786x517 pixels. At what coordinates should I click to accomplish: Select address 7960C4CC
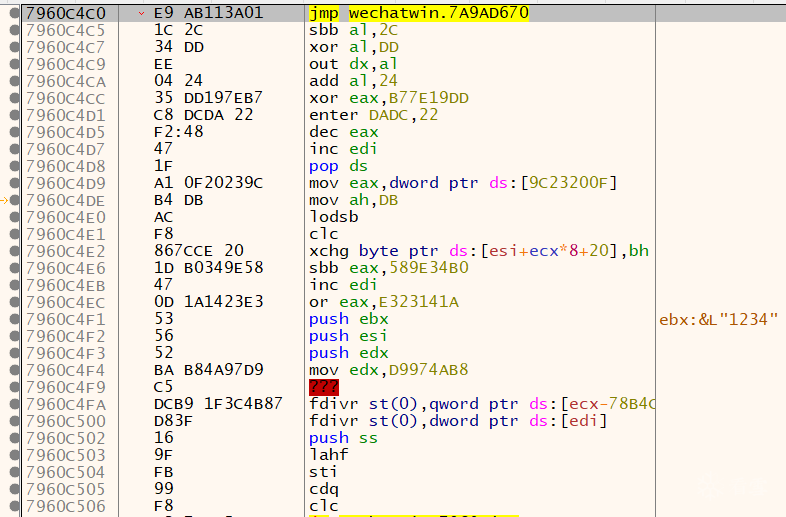click(x=65, y=98)
